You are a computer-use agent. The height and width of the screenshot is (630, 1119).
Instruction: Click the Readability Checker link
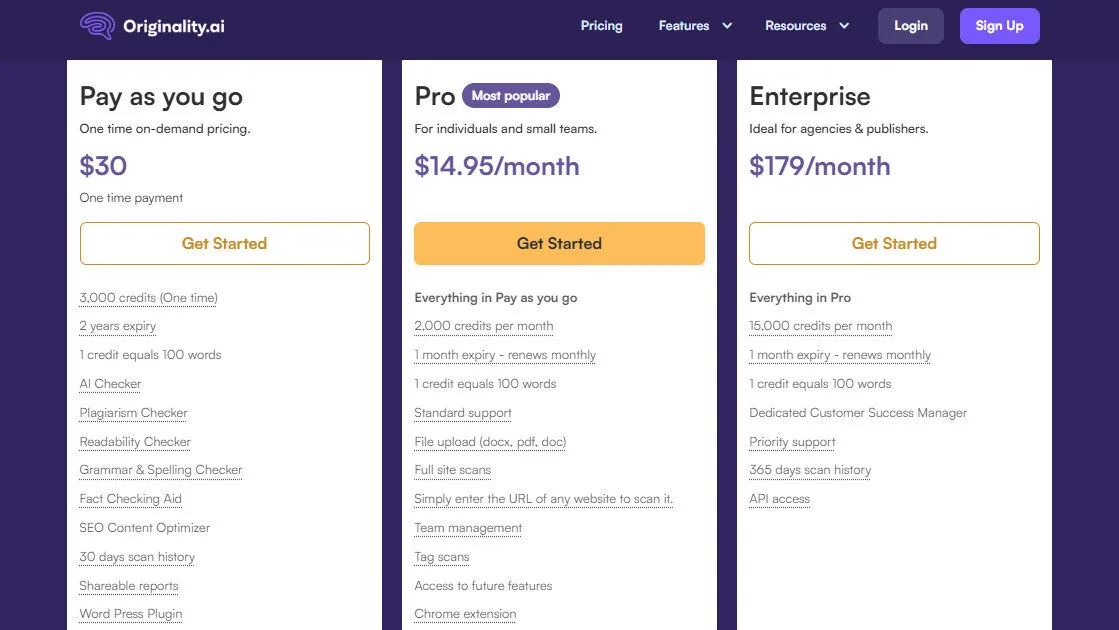coord(135,441)
